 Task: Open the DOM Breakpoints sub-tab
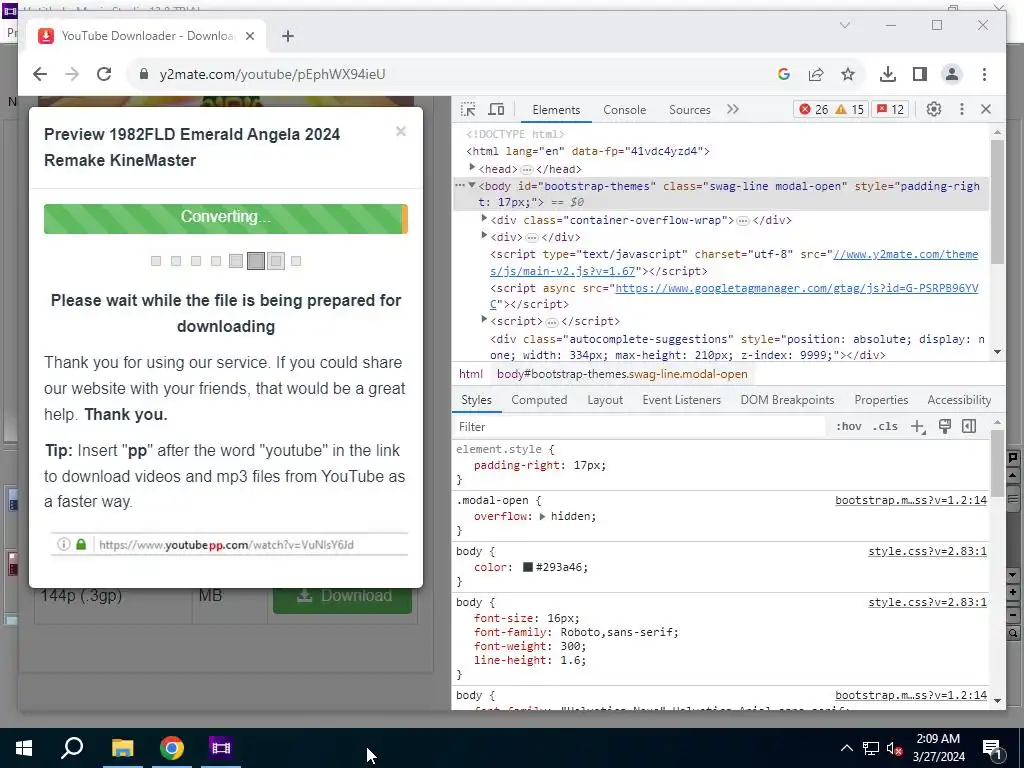[788, 400]
